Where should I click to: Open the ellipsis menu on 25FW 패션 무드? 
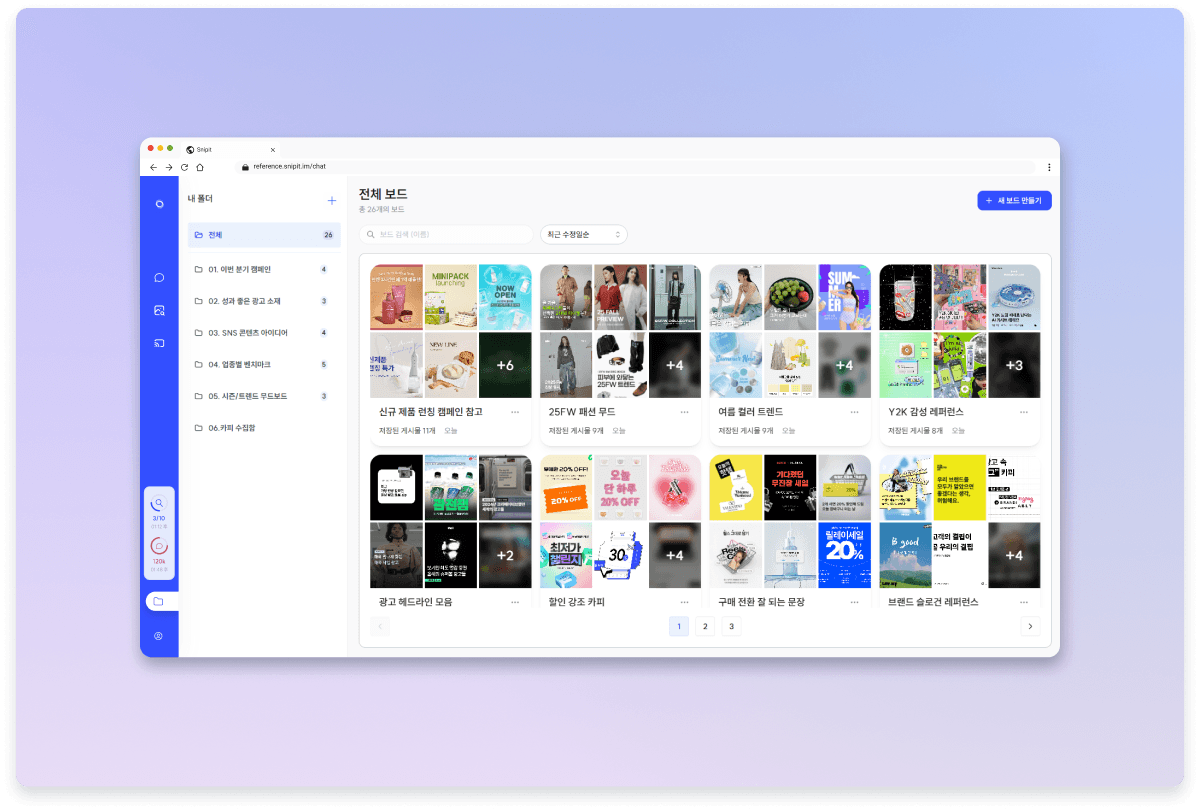point(685,411)
